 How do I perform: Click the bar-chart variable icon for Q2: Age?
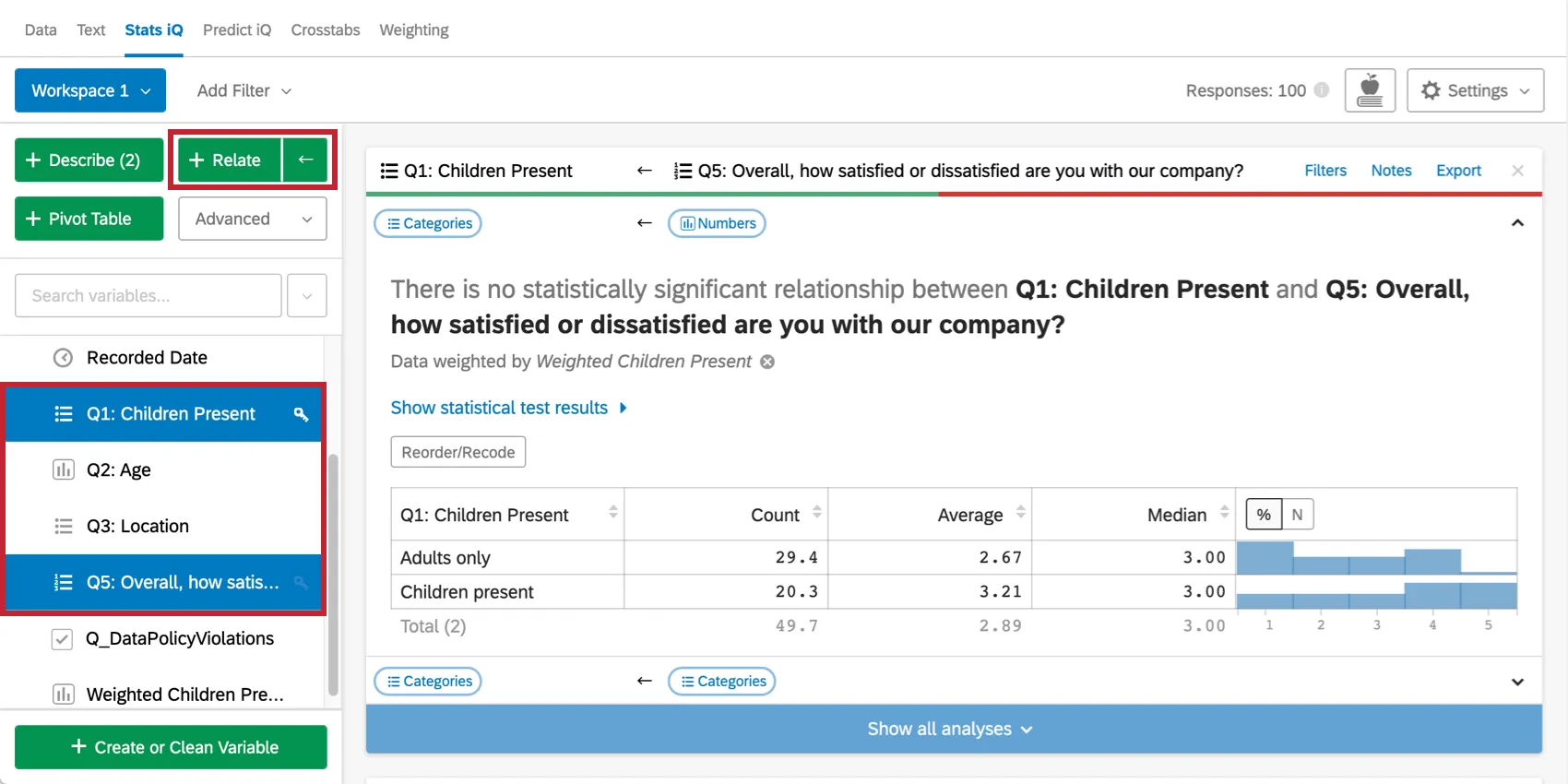tap(63, 469)
